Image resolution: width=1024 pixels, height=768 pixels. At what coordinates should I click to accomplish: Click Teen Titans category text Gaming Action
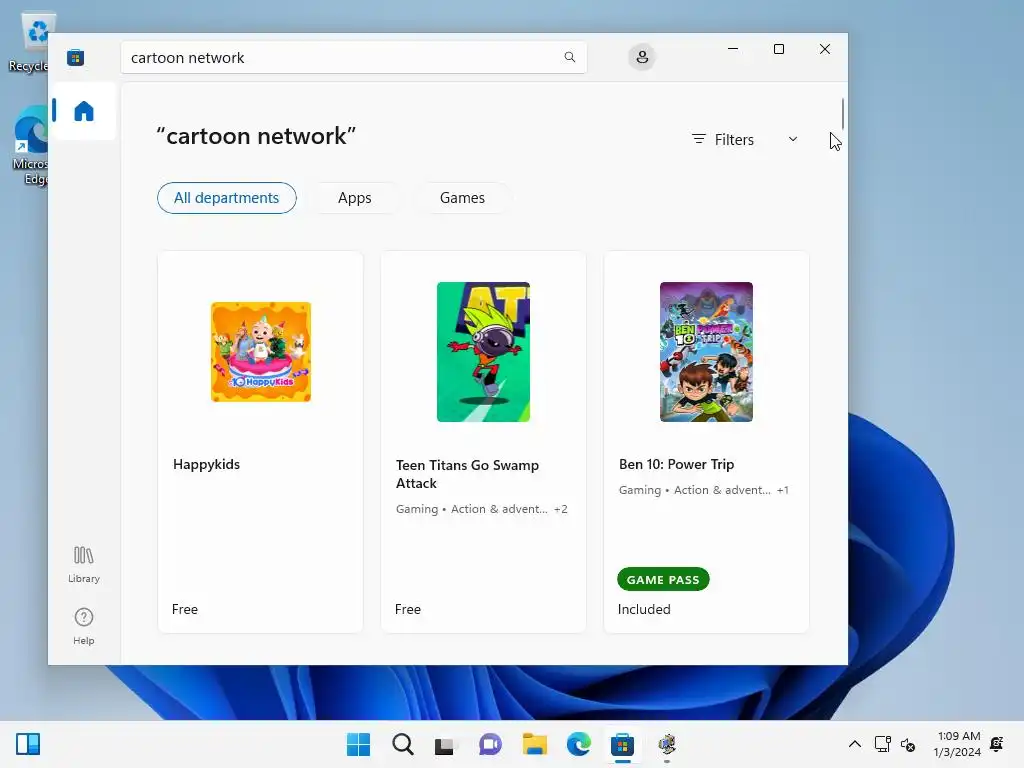481,509
